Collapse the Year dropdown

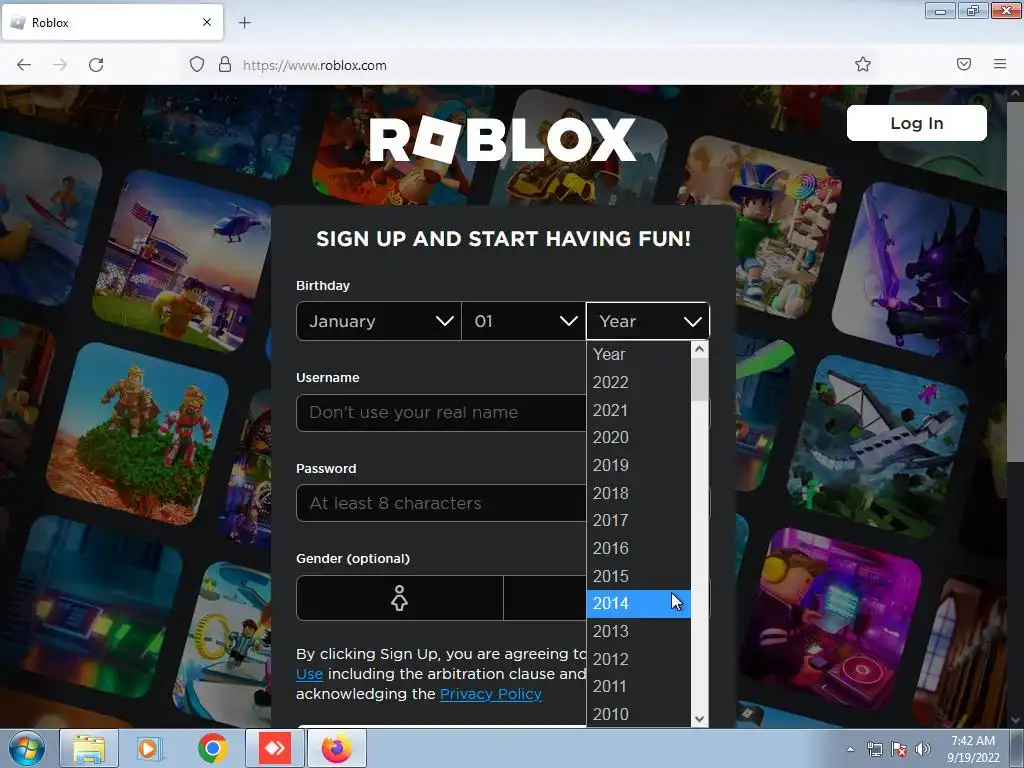click(648, 321)
